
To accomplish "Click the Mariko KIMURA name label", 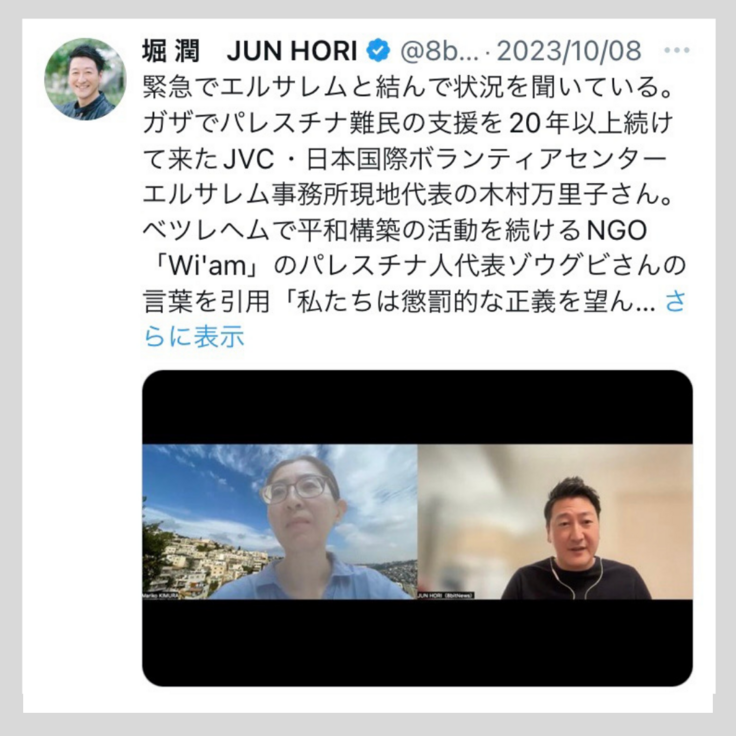I will (x=161, y=596).
